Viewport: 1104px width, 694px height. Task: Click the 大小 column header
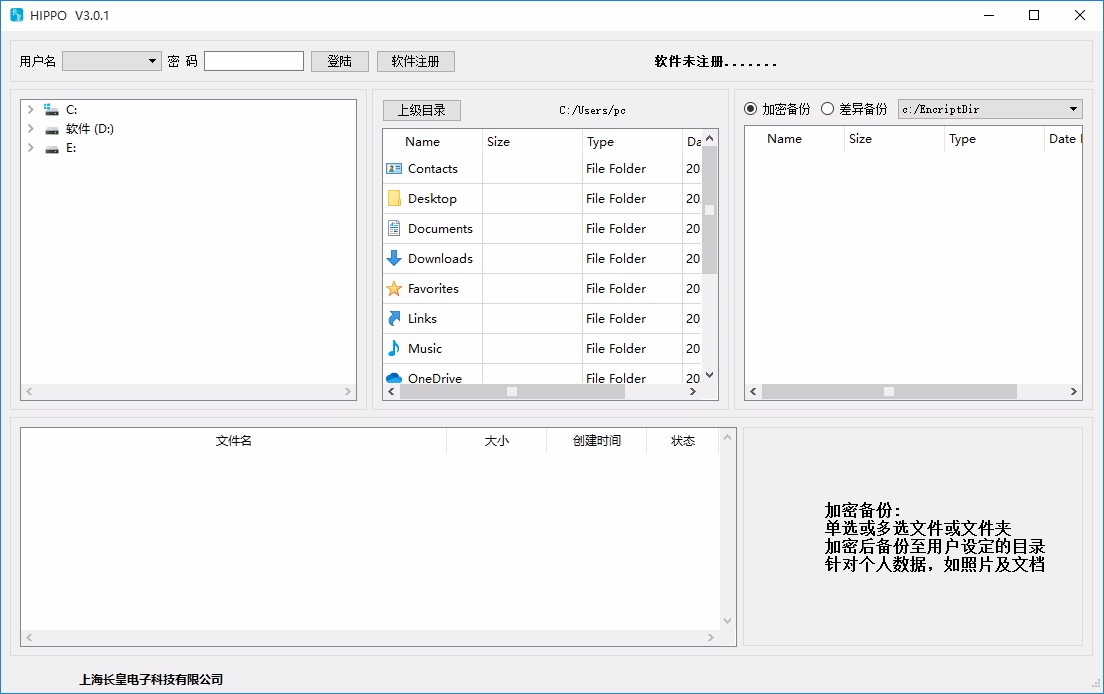click(496, 441)
